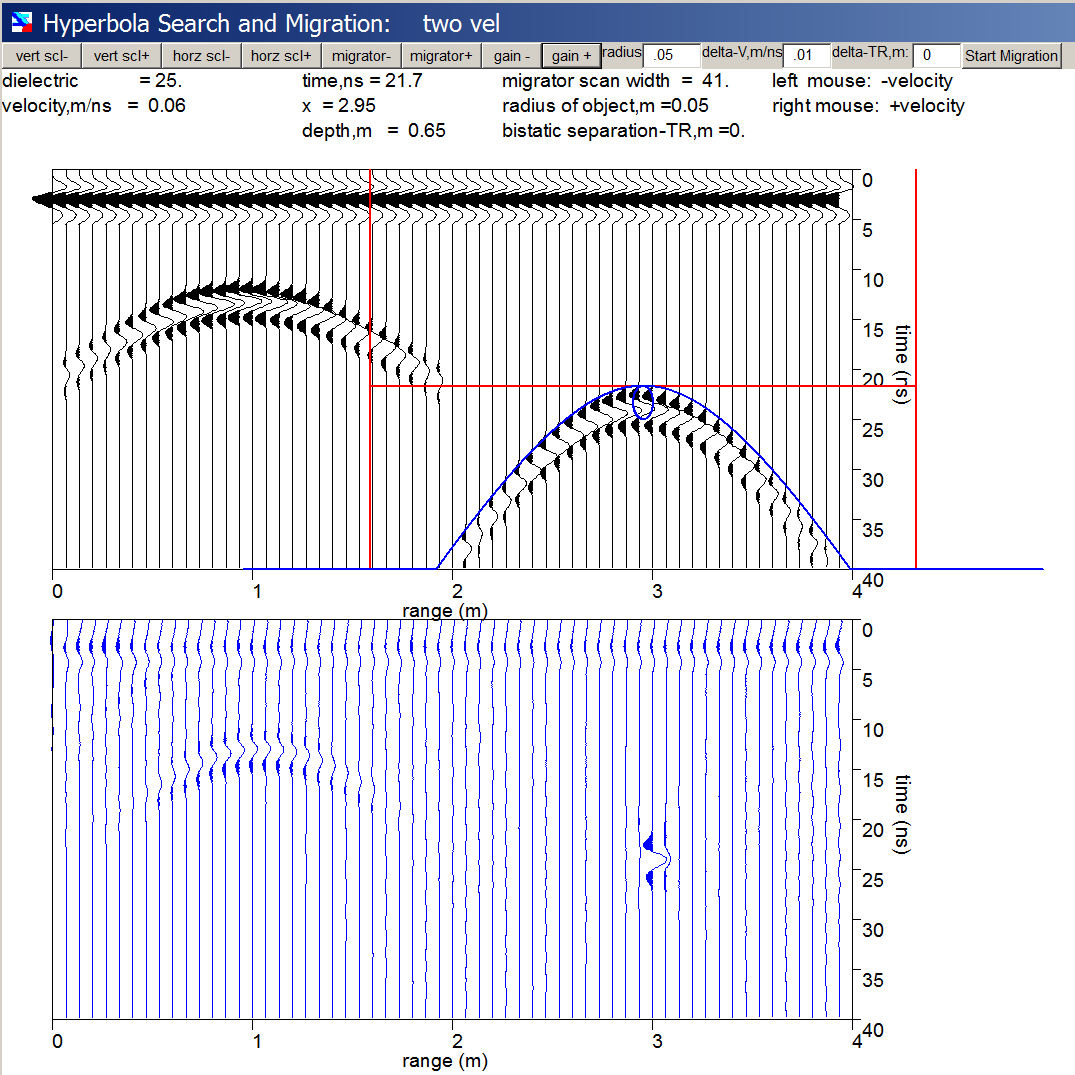
Task: Start Migration button click
Action: point(1011,56)
